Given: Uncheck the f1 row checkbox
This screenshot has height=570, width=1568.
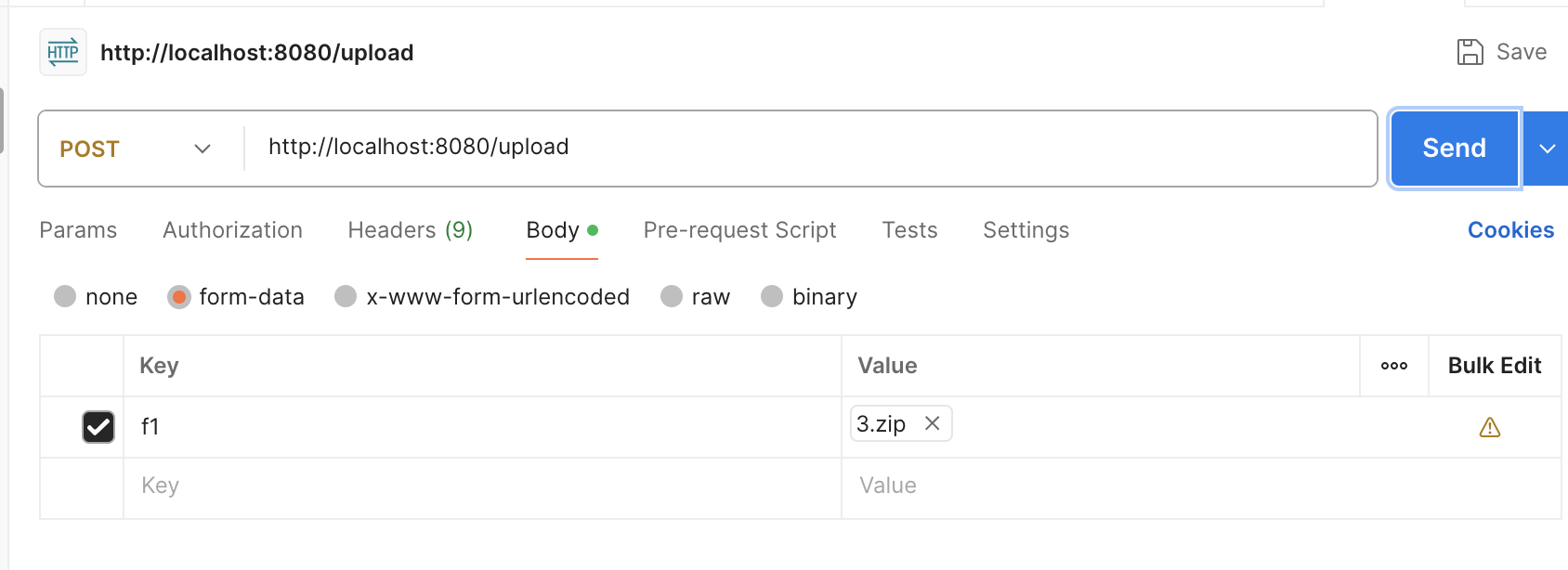Looking at the screenshot, I should point(98,427).
